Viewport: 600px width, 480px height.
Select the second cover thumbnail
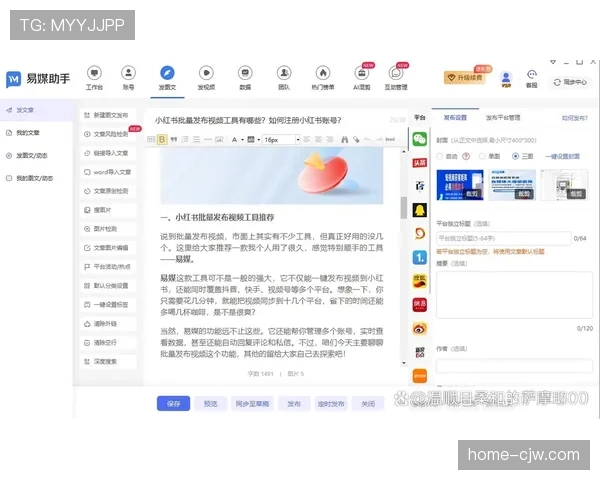coord(512,185)
